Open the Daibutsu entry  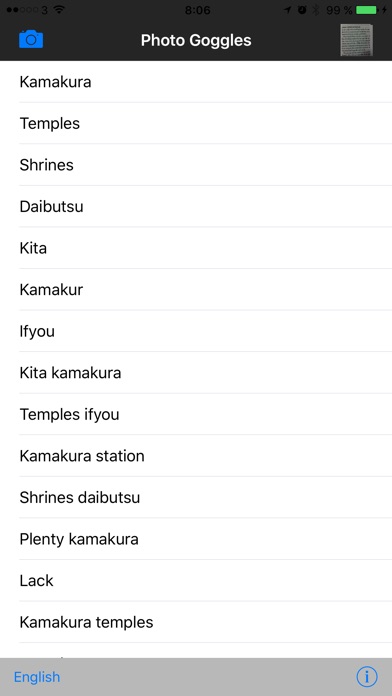196,206
